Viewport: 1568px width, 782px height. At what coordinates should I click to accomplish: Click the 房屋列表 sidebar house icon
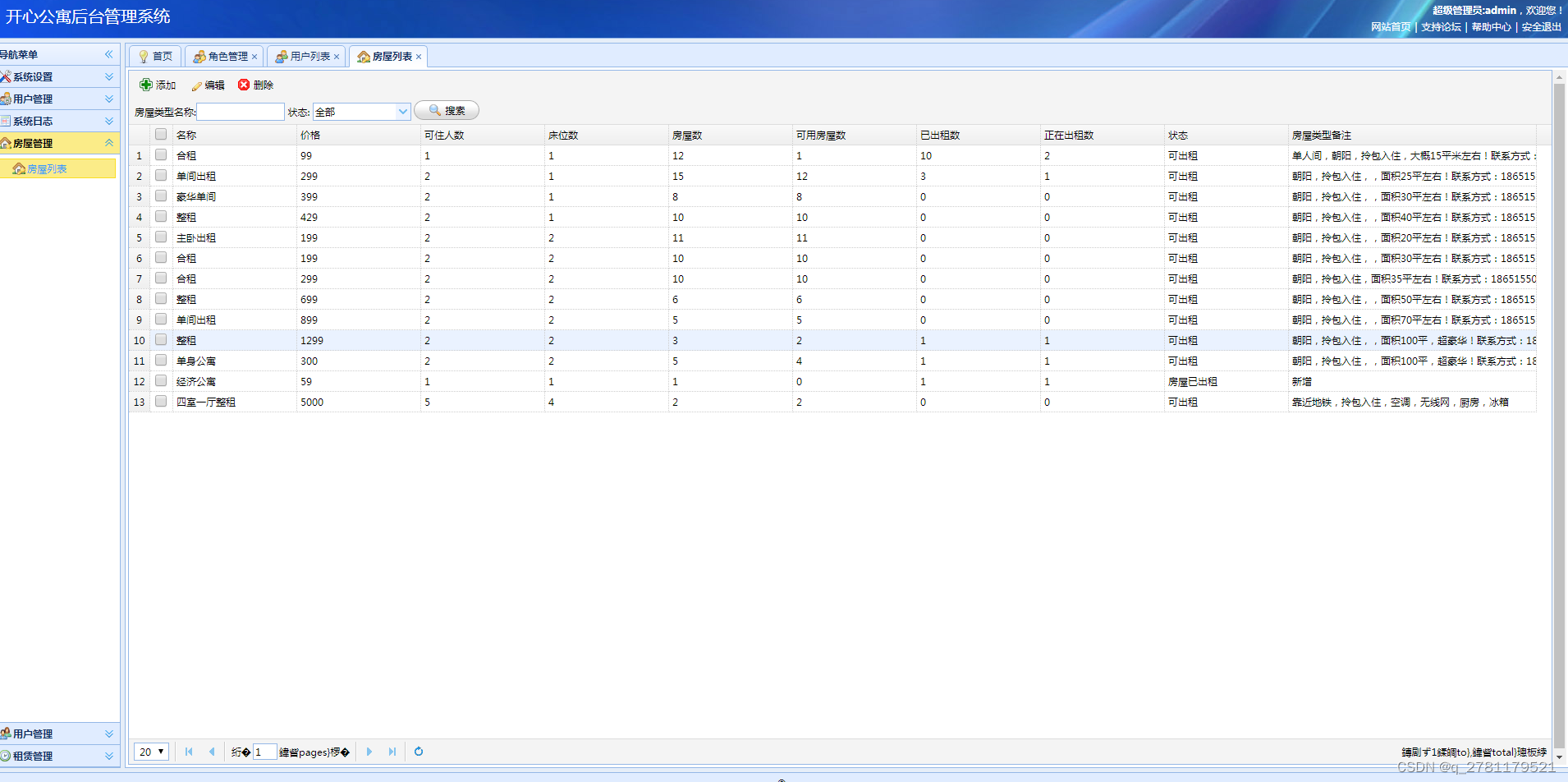click(x=19, y=168)
